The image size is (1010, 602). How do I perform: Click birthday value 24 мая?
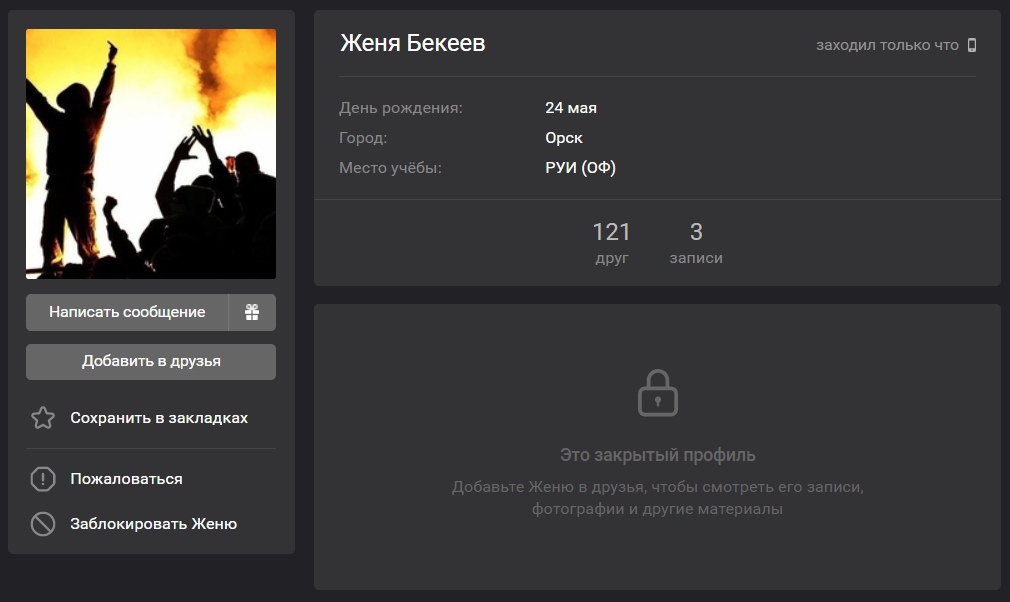pyautogui.click(x=571, y=108)
